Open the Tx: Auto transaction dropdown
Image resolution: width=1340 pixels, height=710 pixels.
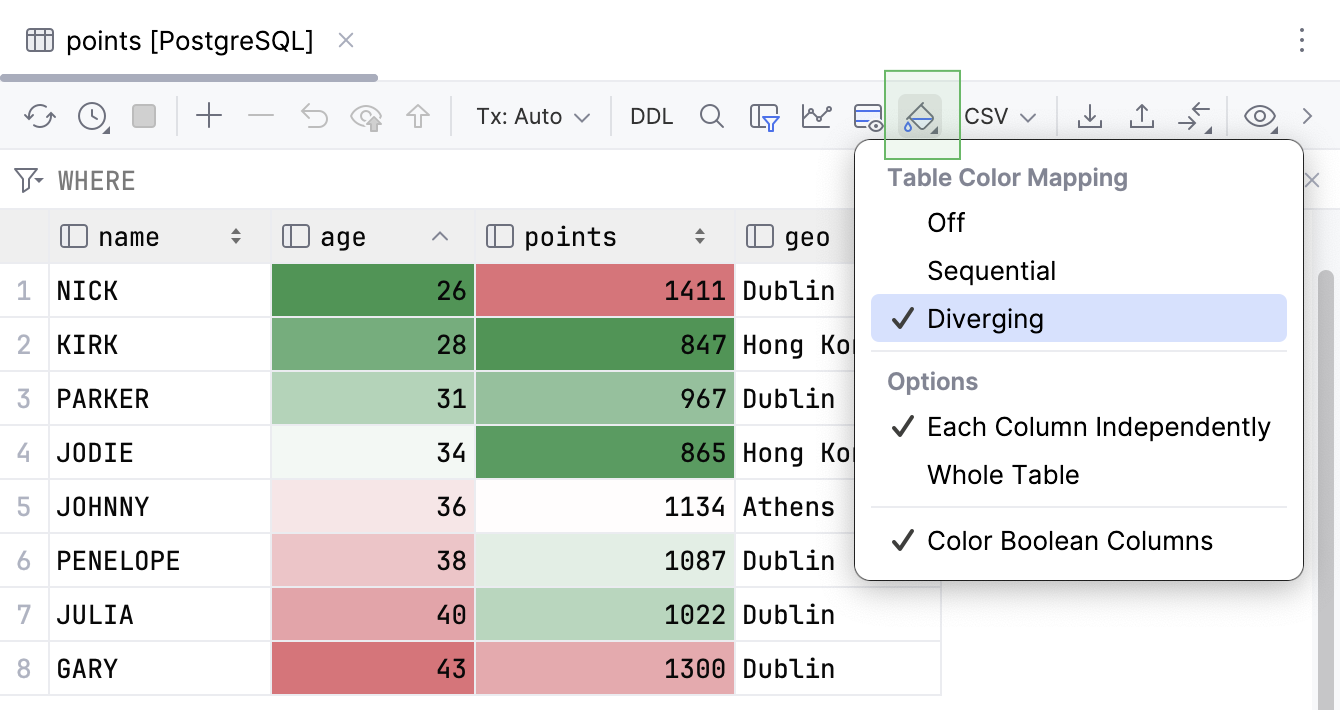(531, 115)
